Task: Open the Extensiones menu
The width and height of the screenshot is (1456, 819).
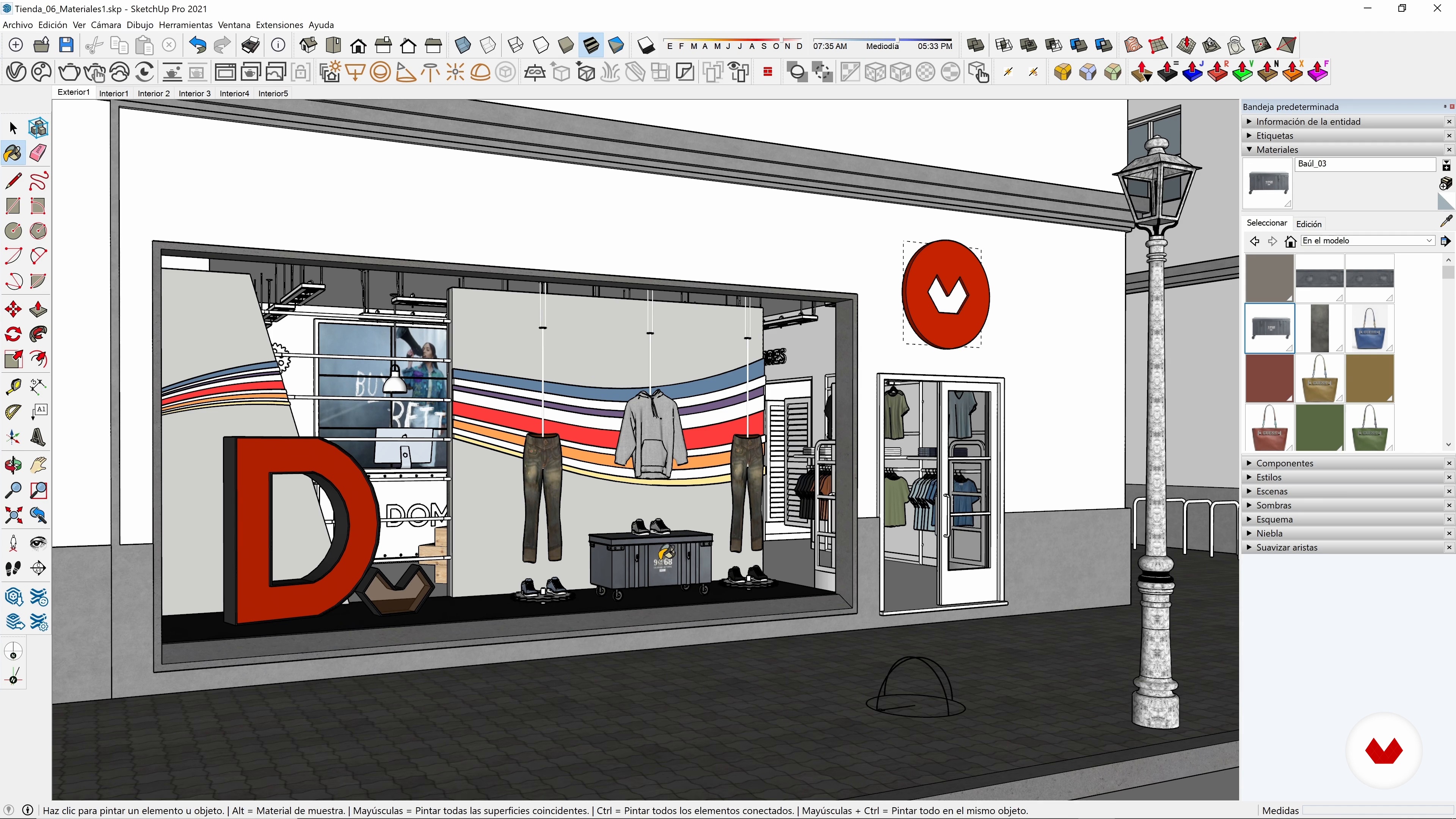Action: [279, 25]
